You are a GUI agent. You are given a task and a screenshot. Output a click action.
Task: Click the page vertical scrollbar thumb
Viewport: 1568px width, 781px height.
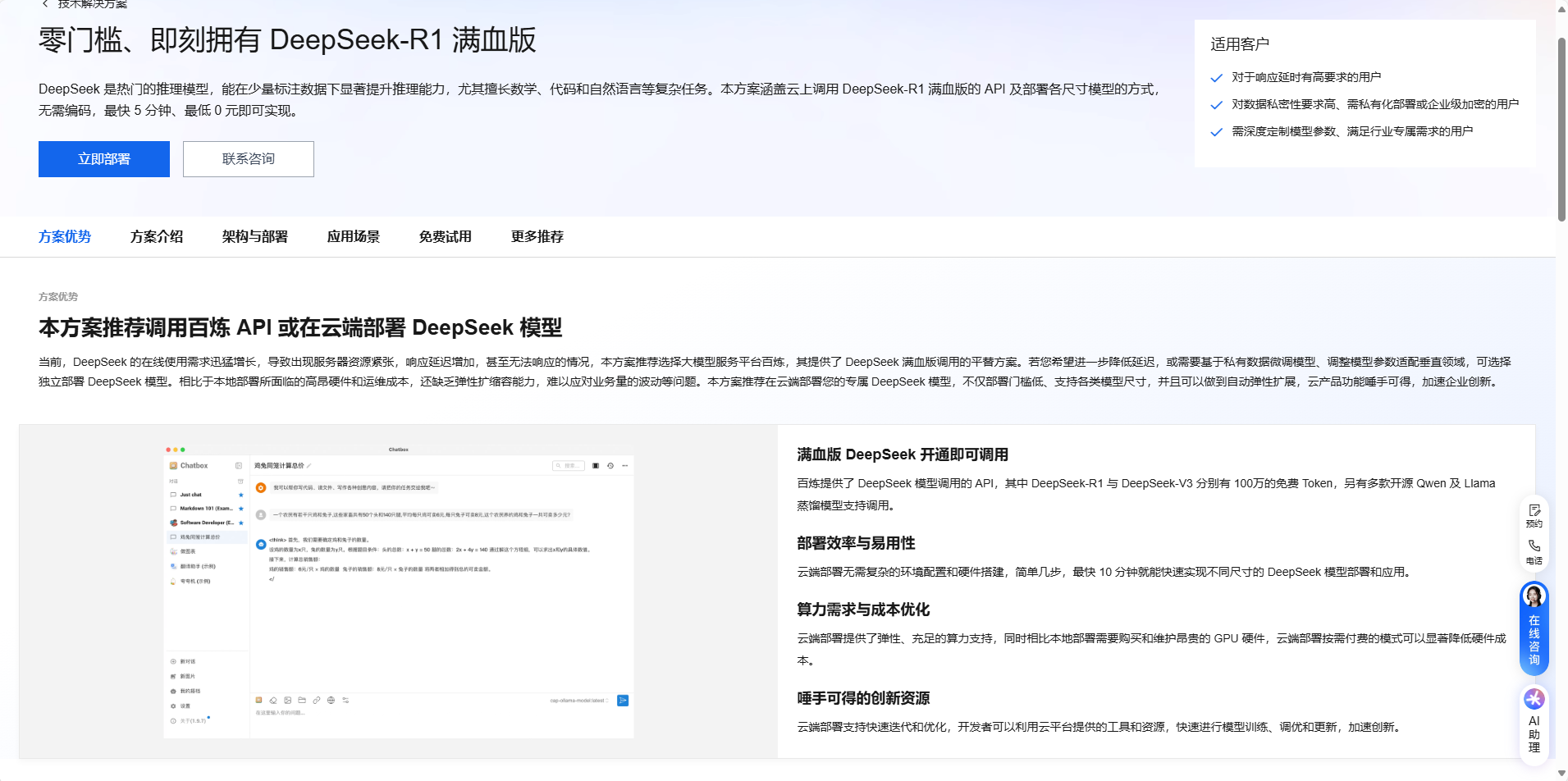pyautogui.click(x=1561, y=129)
